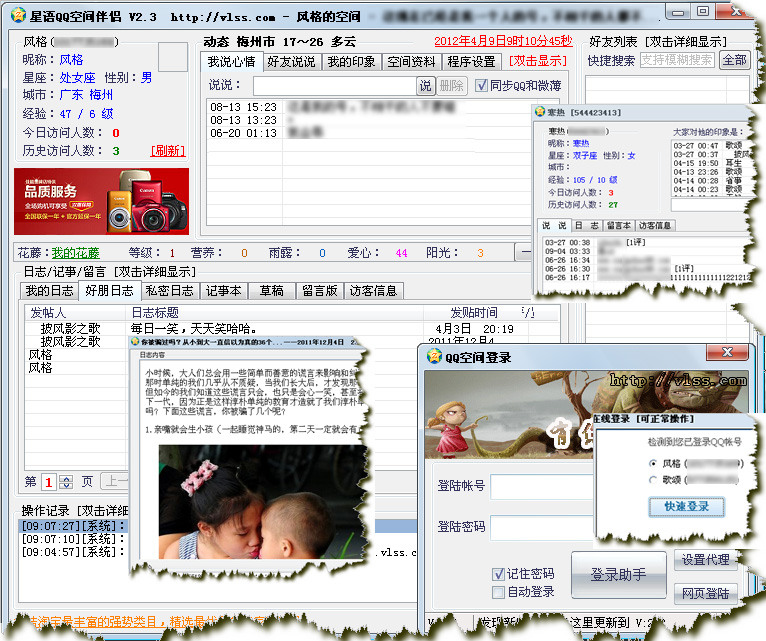Open 日志 tab in 寒热 window

click(x=586, y=225)
